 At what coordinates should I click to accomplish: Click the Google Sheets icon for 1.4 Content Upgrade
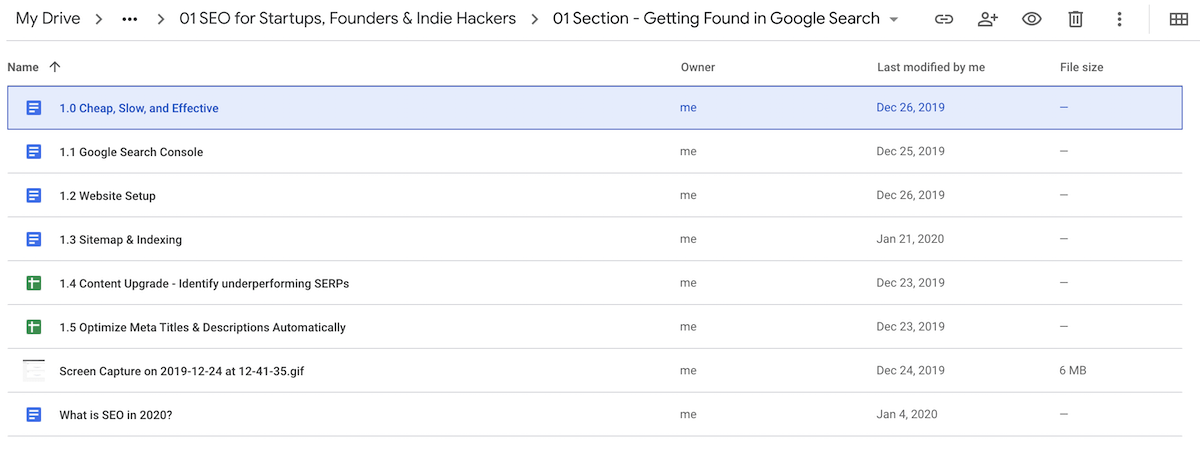pos(34,283)
